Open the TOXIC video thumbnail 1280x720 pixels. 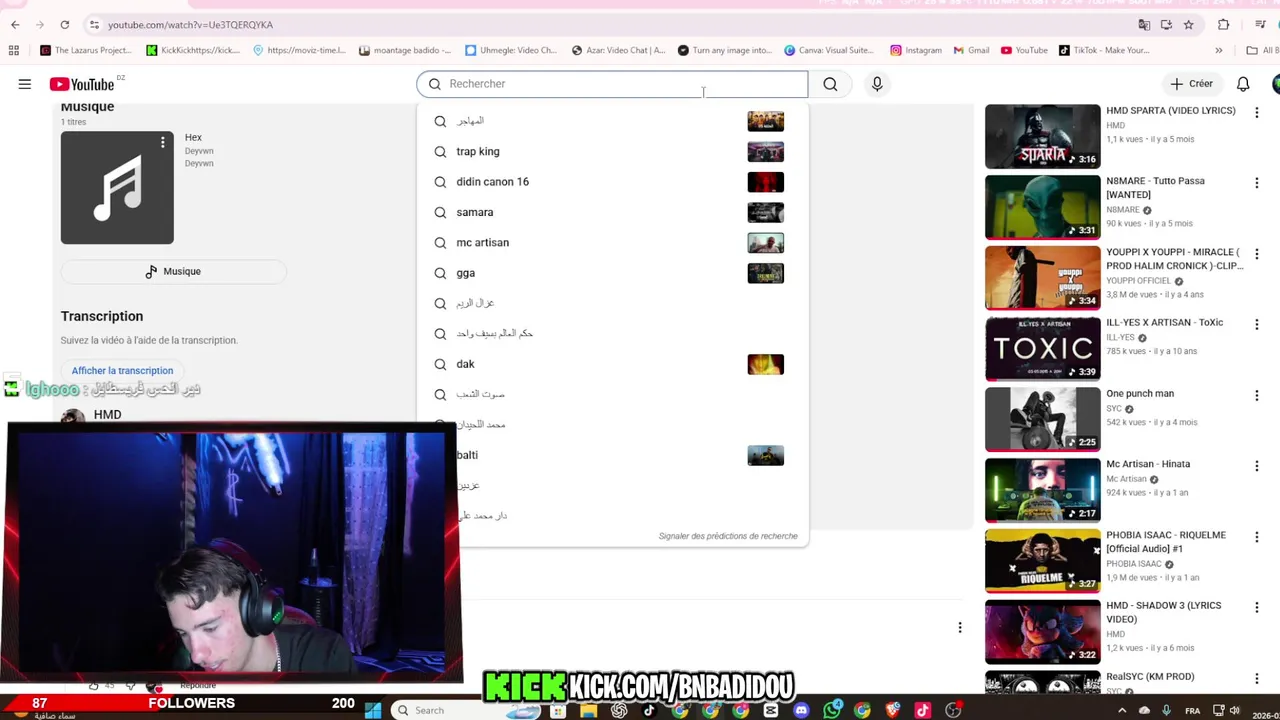pos(1042,349)
